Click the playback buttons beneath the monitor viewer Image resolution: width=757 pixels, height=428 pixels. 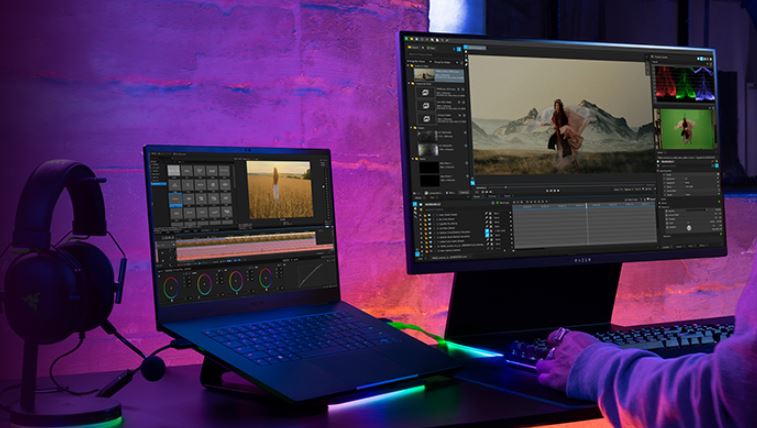(x=552, y=190)
